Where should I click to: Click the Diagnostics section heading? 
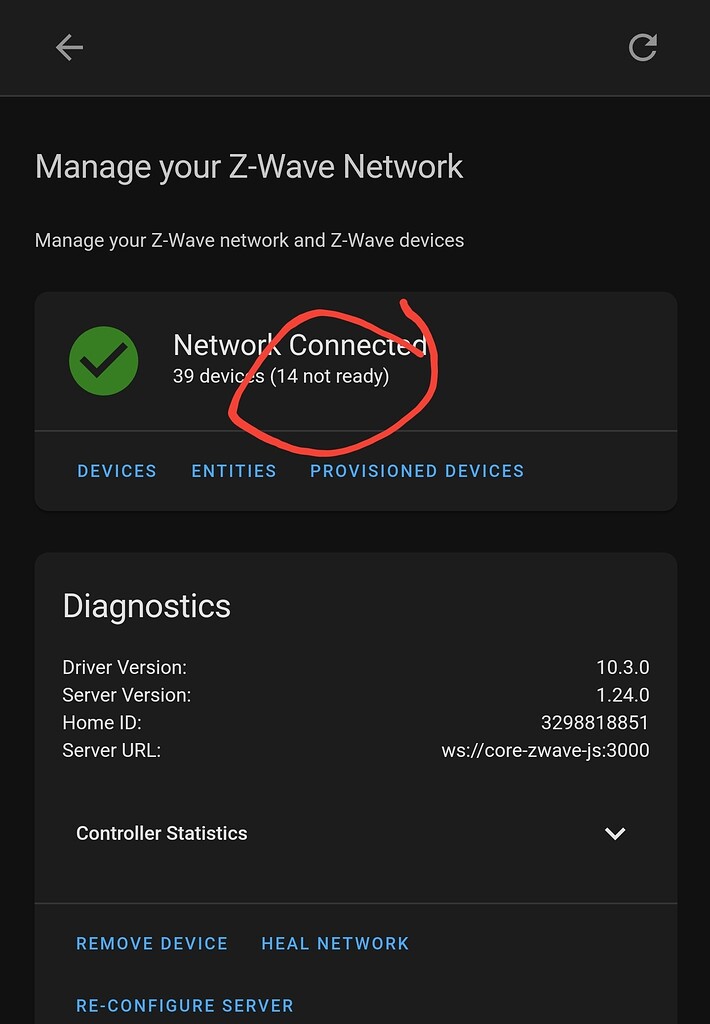(146, 606)
